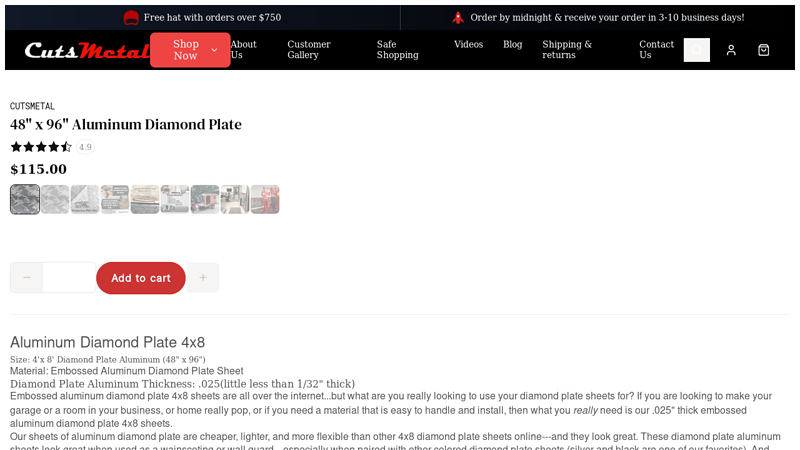
Task: Select the first diamond plate thumbnail
Action: 25,199
